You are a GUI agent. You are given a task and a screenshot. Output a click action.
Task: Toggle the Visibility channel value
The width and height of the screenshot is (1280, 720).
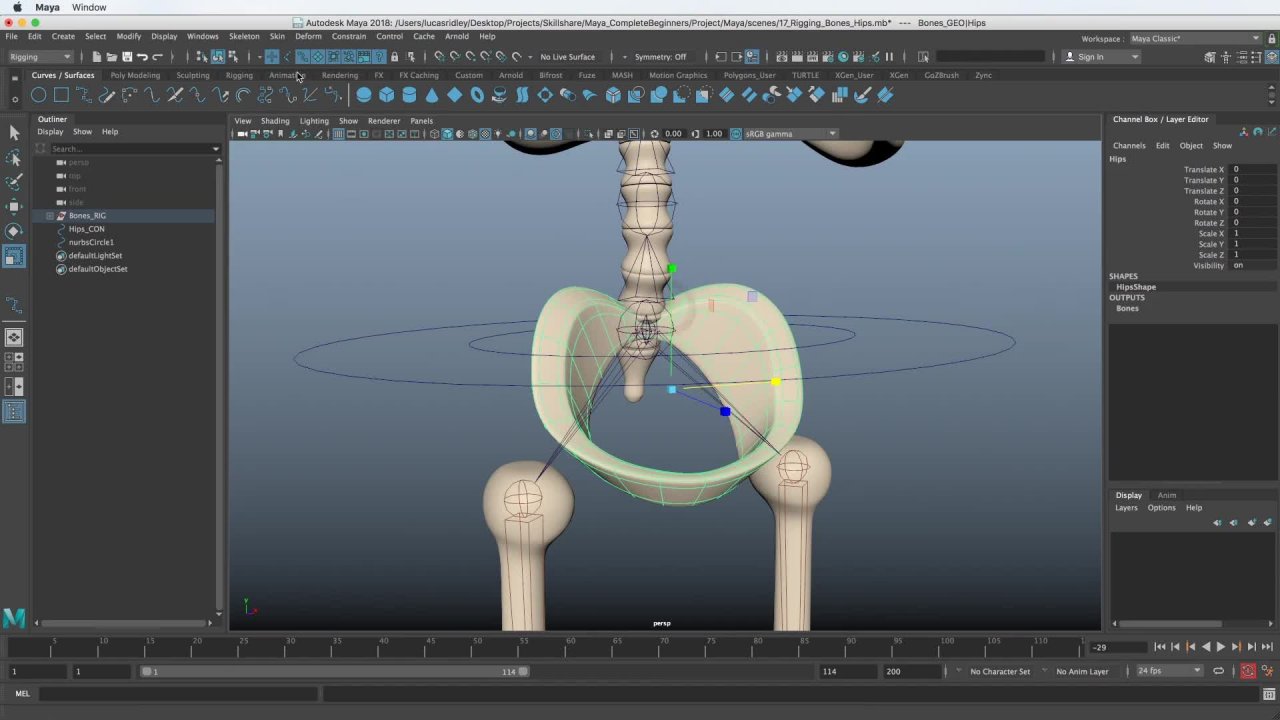(1238, 265)
